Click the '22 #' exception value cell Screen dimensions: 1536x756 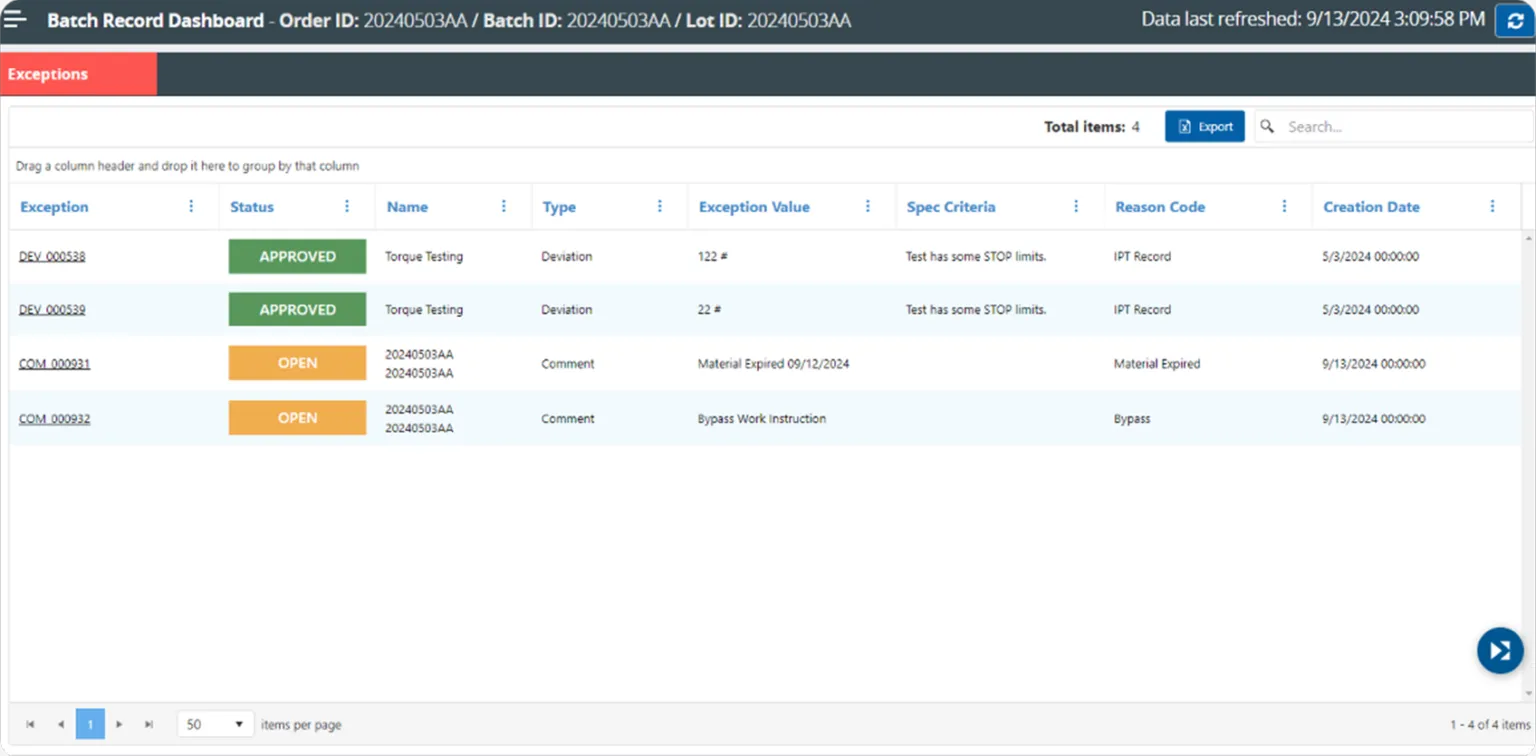pyautogui.click(x=709, y=310)
